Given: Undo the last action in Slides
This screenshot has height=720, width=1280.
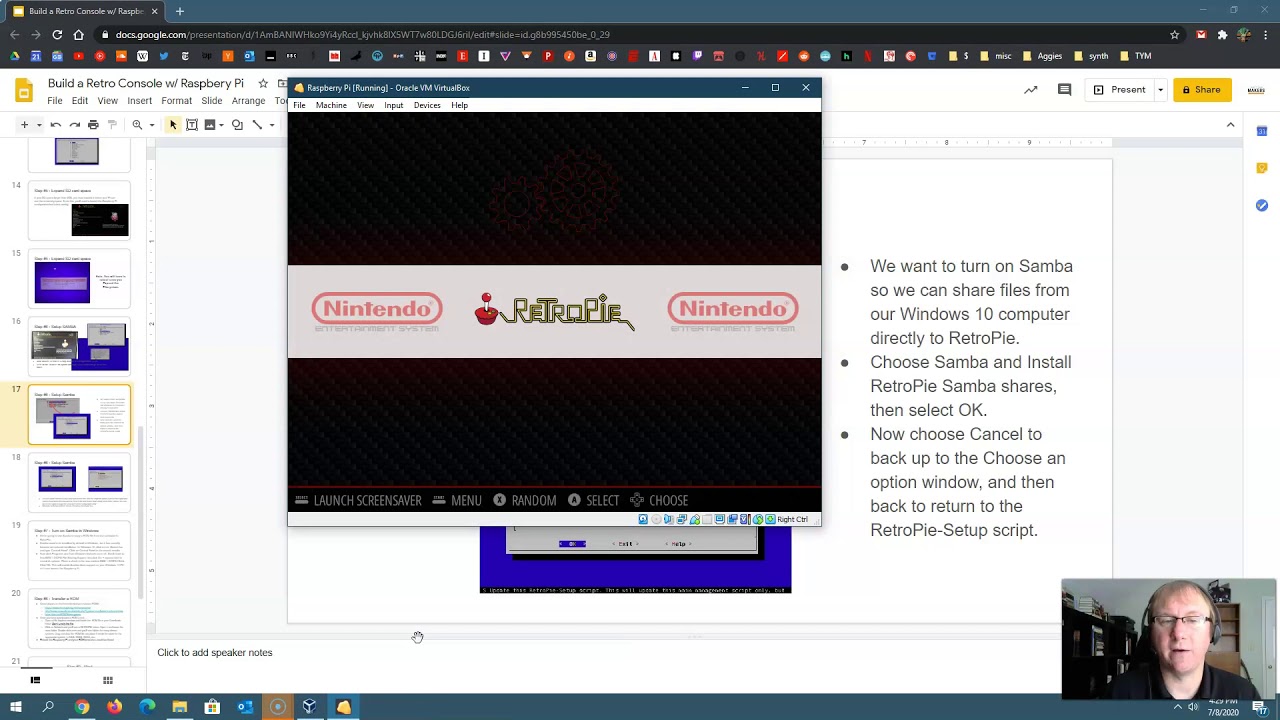Looking at the screenshot, I should 56,125.
